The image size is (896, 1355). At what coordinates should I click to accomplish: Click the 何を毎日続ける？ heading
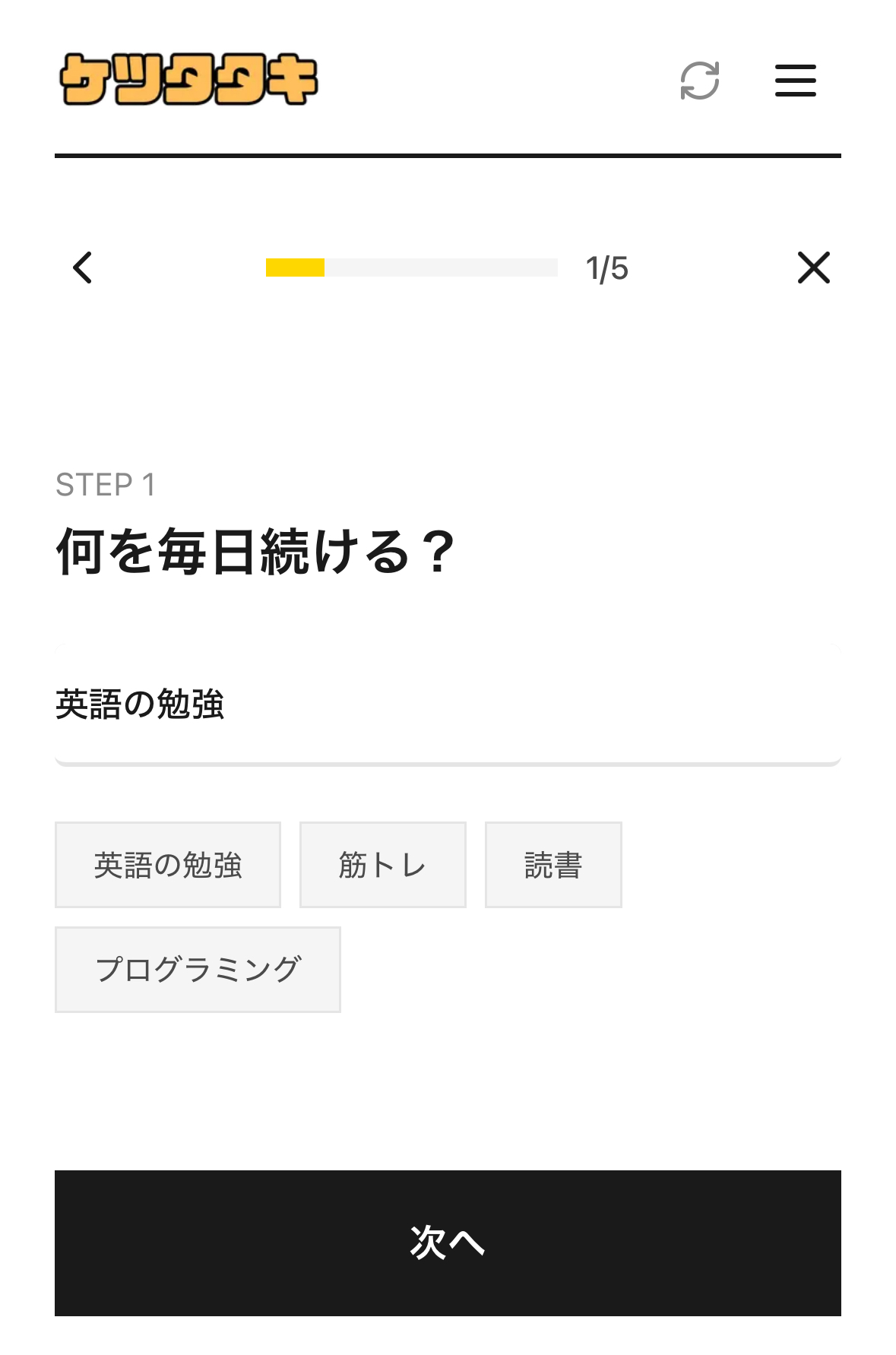[255, 552]
